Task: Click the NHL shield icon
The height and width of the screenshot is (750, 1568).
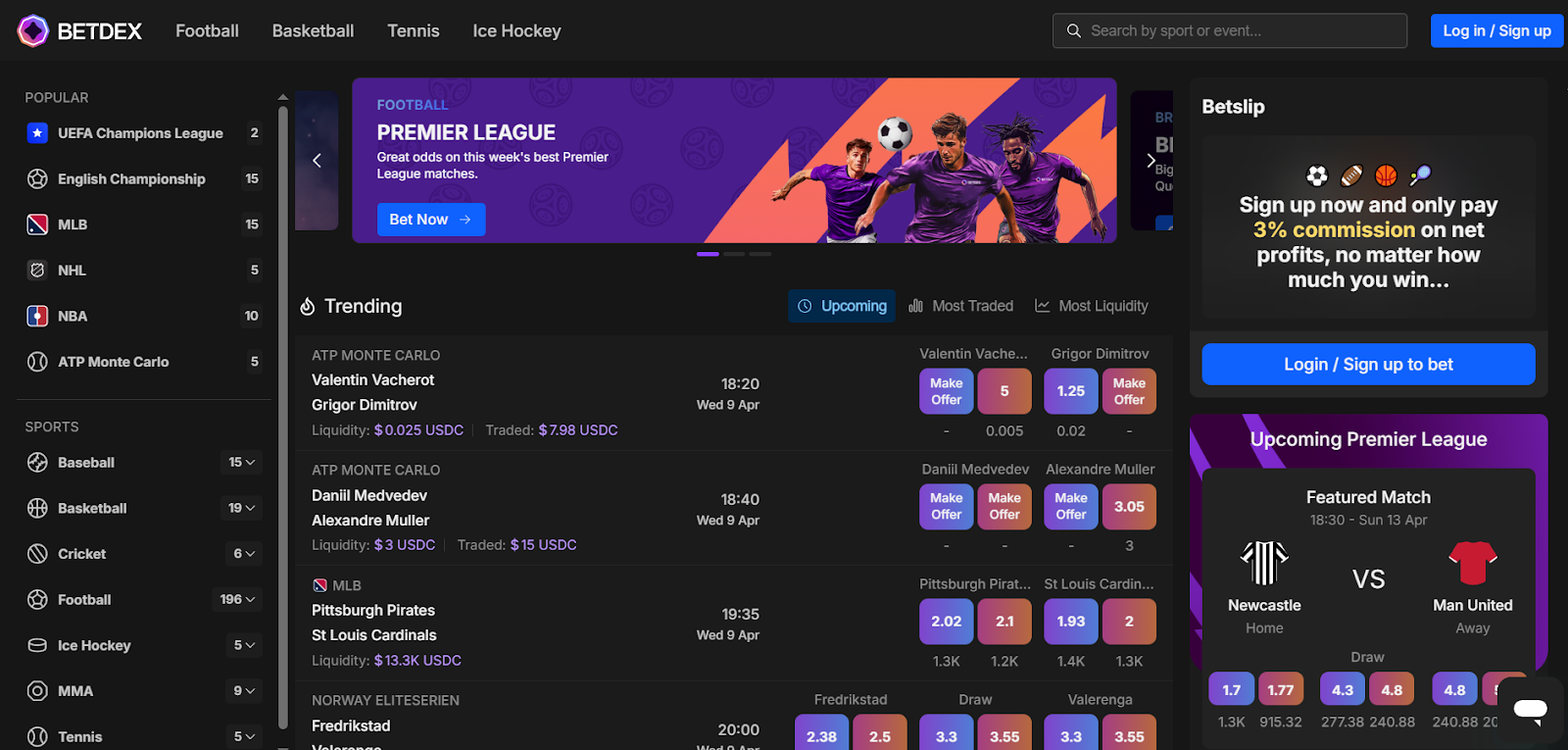Action: point(37,270)
